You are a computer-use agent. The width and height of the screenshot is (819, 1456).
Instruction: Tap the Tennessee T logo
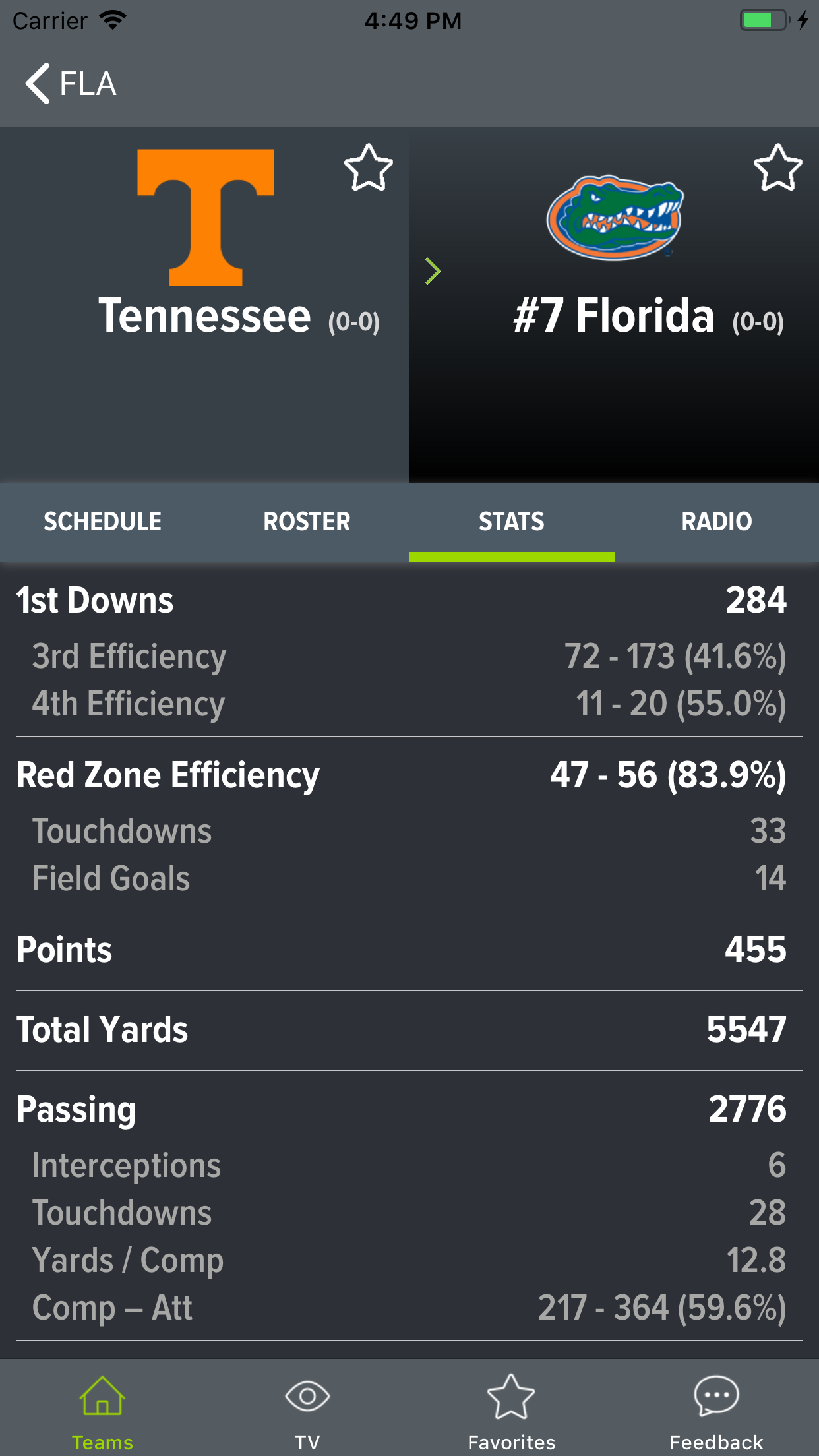[x=205, y=217]
